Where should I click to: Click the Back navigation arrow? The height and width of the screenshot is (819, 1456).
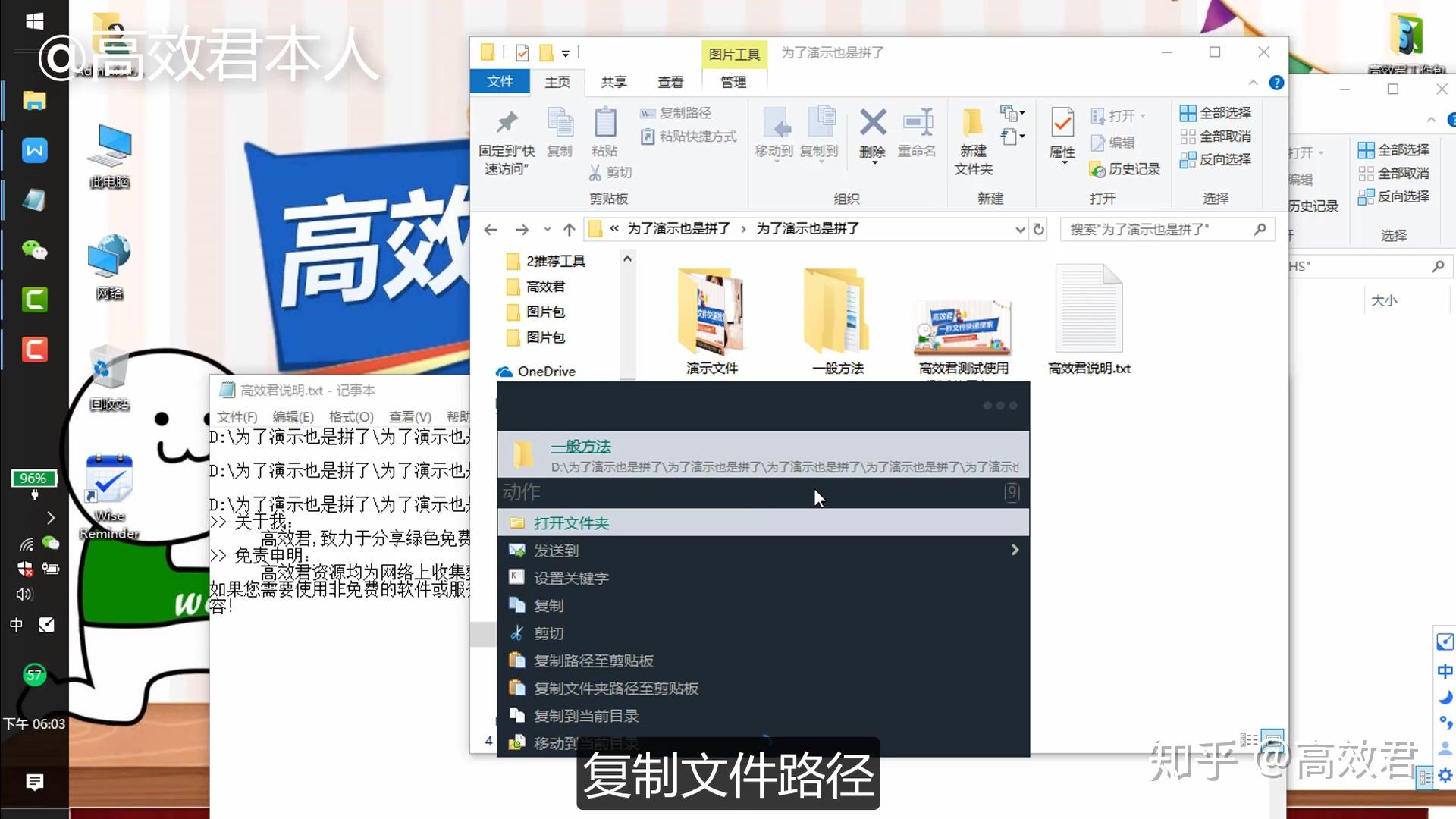coord(491,229)
